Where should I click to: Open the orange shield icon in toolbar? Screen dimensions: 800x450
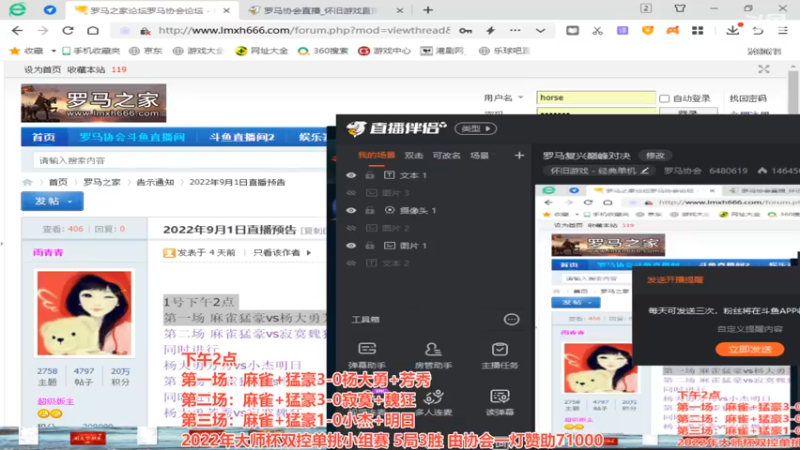click(647, 31)
